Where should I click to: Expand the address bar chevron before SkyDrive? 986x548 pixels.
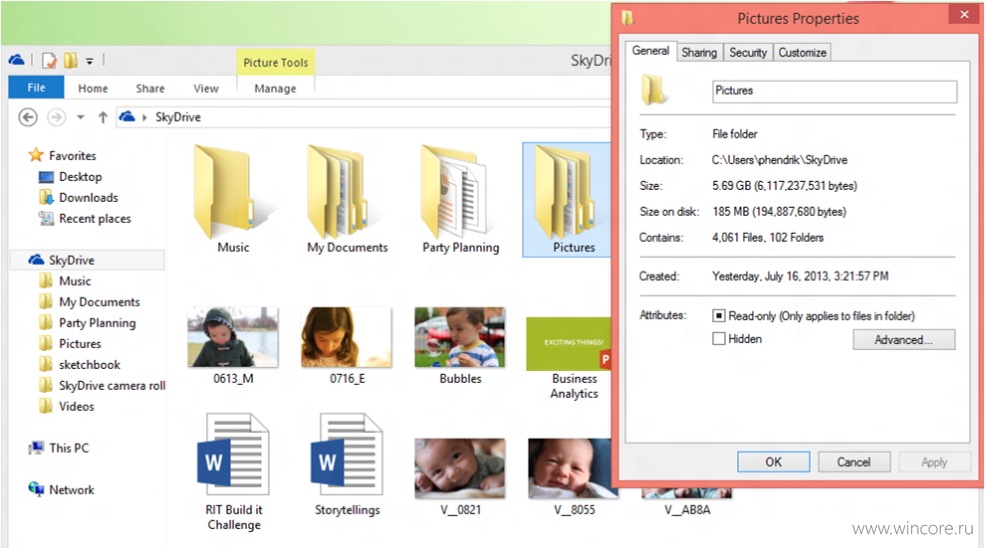pyautogui.click(x=145, y=117)
